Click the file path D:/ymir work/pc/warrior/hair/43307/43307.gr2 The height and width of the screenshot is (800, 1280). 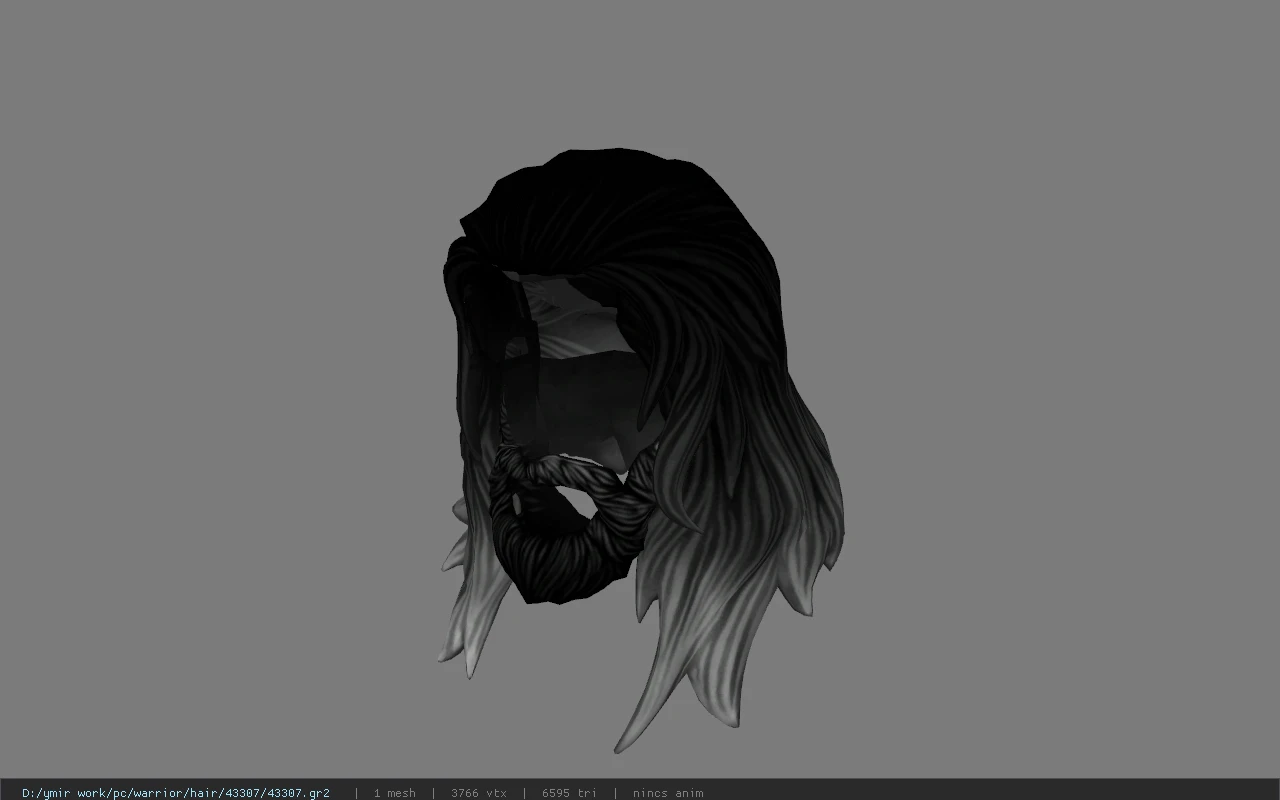(x=176, y=793)
